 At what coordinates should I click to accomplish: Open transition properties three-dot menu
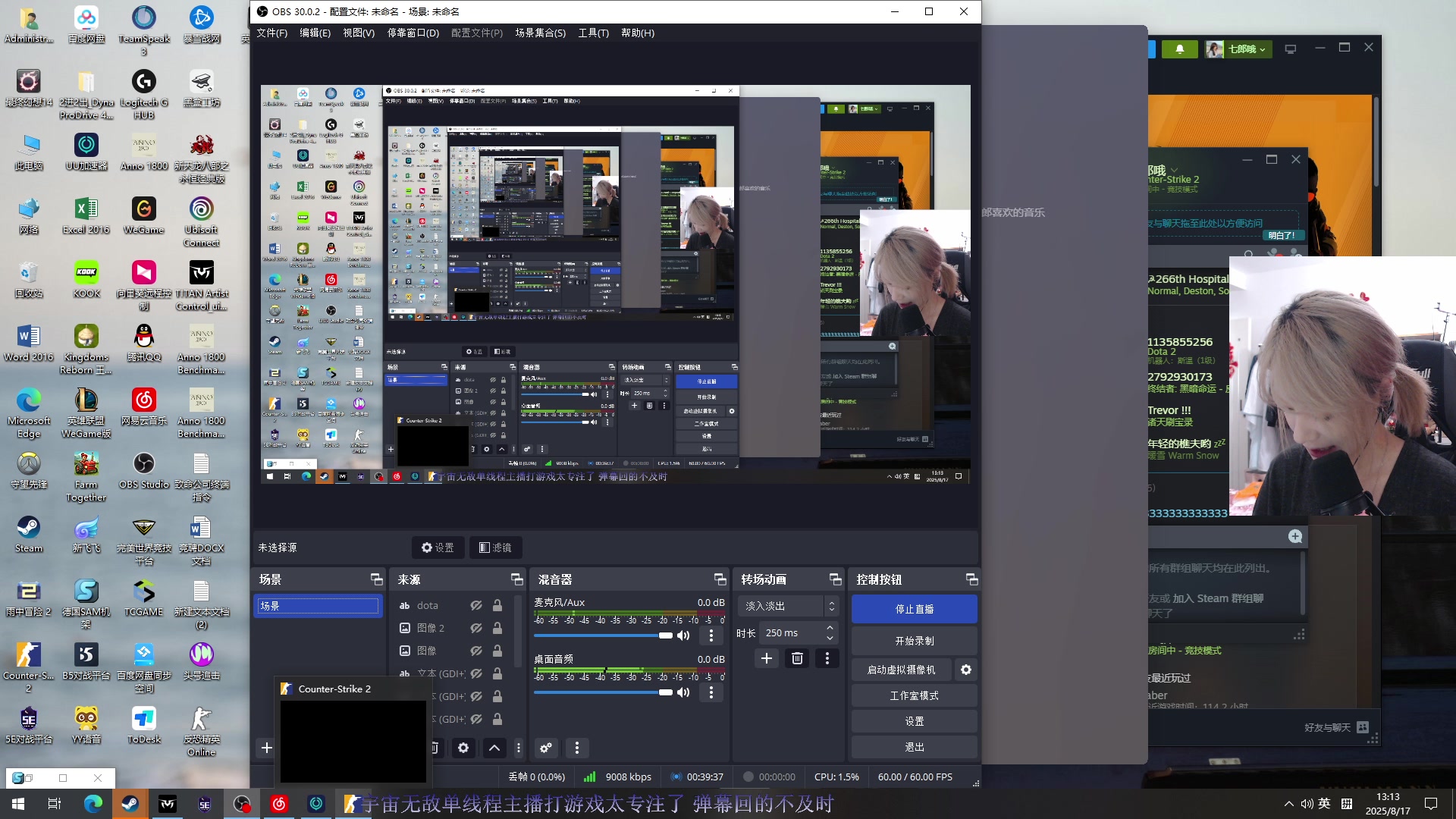(827, 658)
